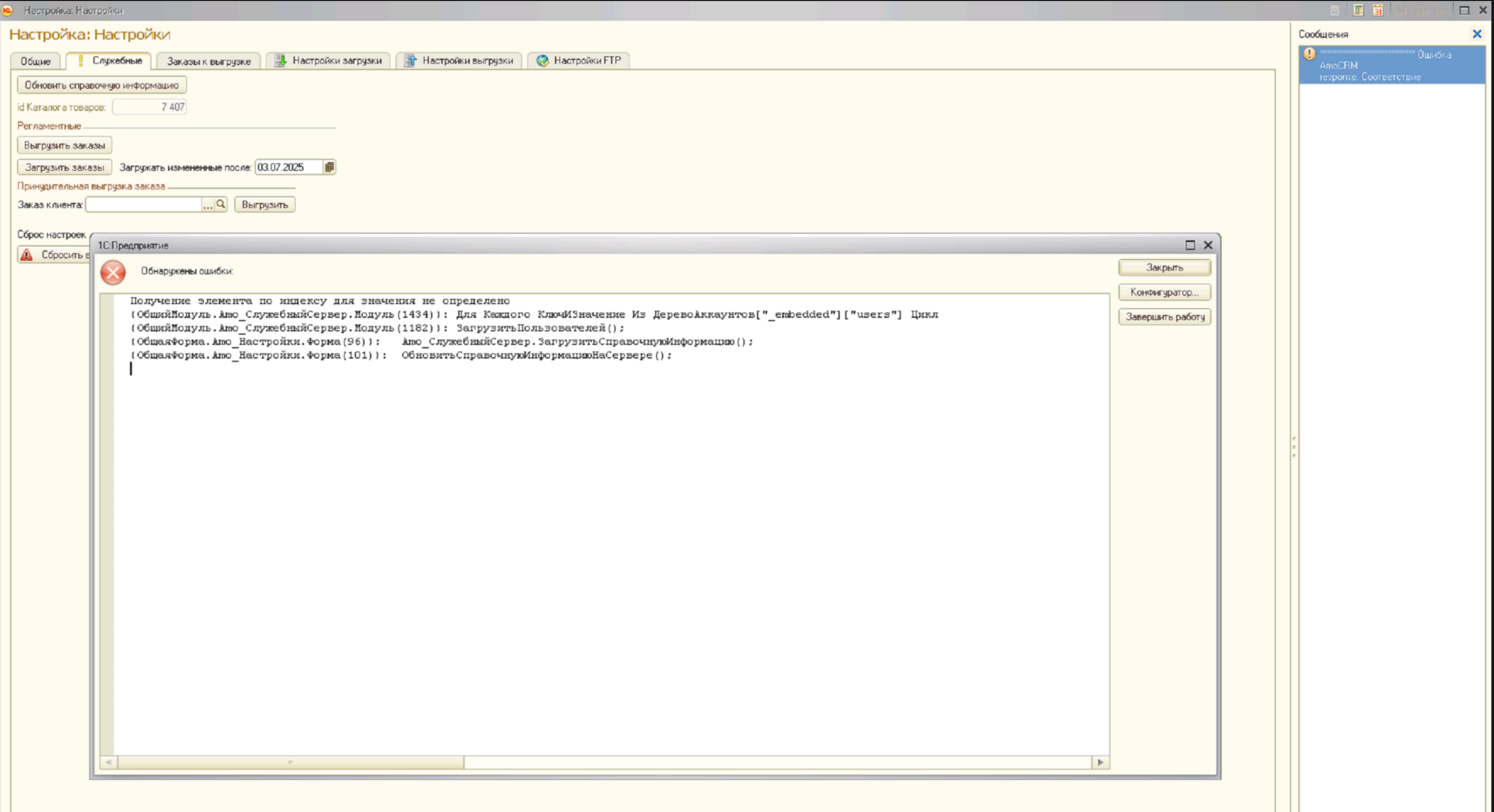Close the Сообщения panel with blue X
1494x812 pixels.
click(x=1477, y=34)
